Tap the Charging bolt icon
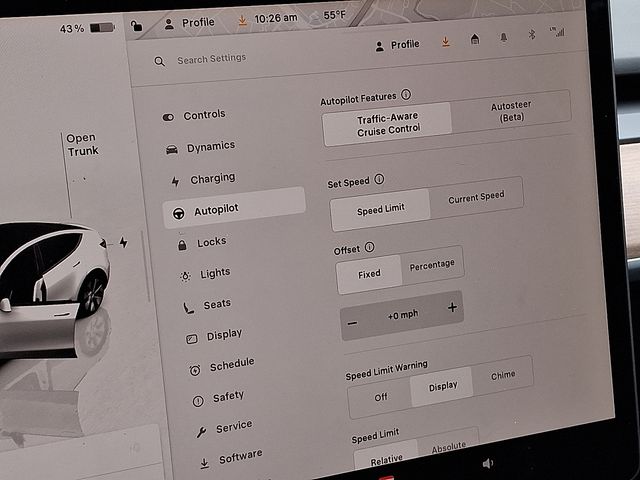Image resolution: width=640 pixels, height=480 pixels. [x=176, y=182]
